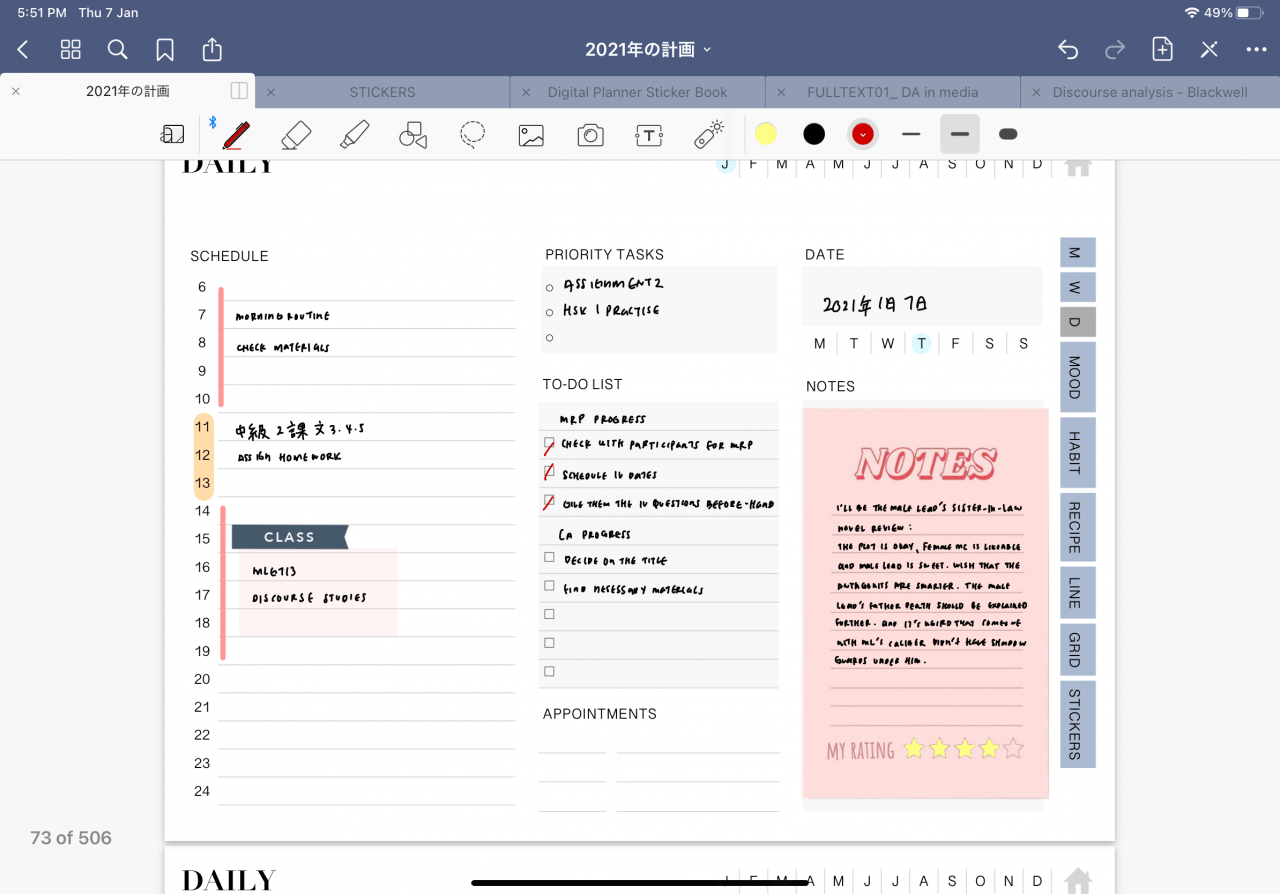The image size is (1280, 894).
Task: Switch to the STICKERS document tab
Action: 382,92
